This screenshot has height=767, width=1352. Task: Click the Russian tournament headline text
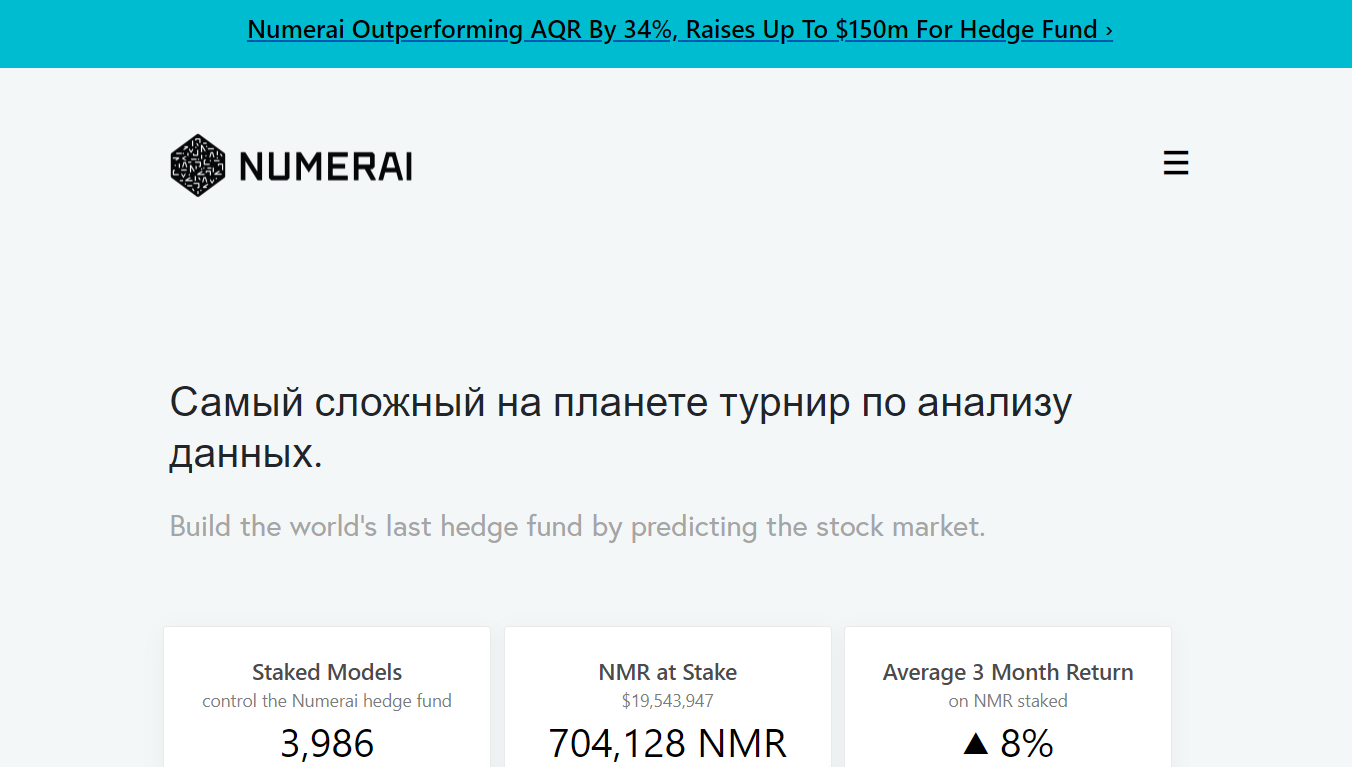[x=620, y=402]
